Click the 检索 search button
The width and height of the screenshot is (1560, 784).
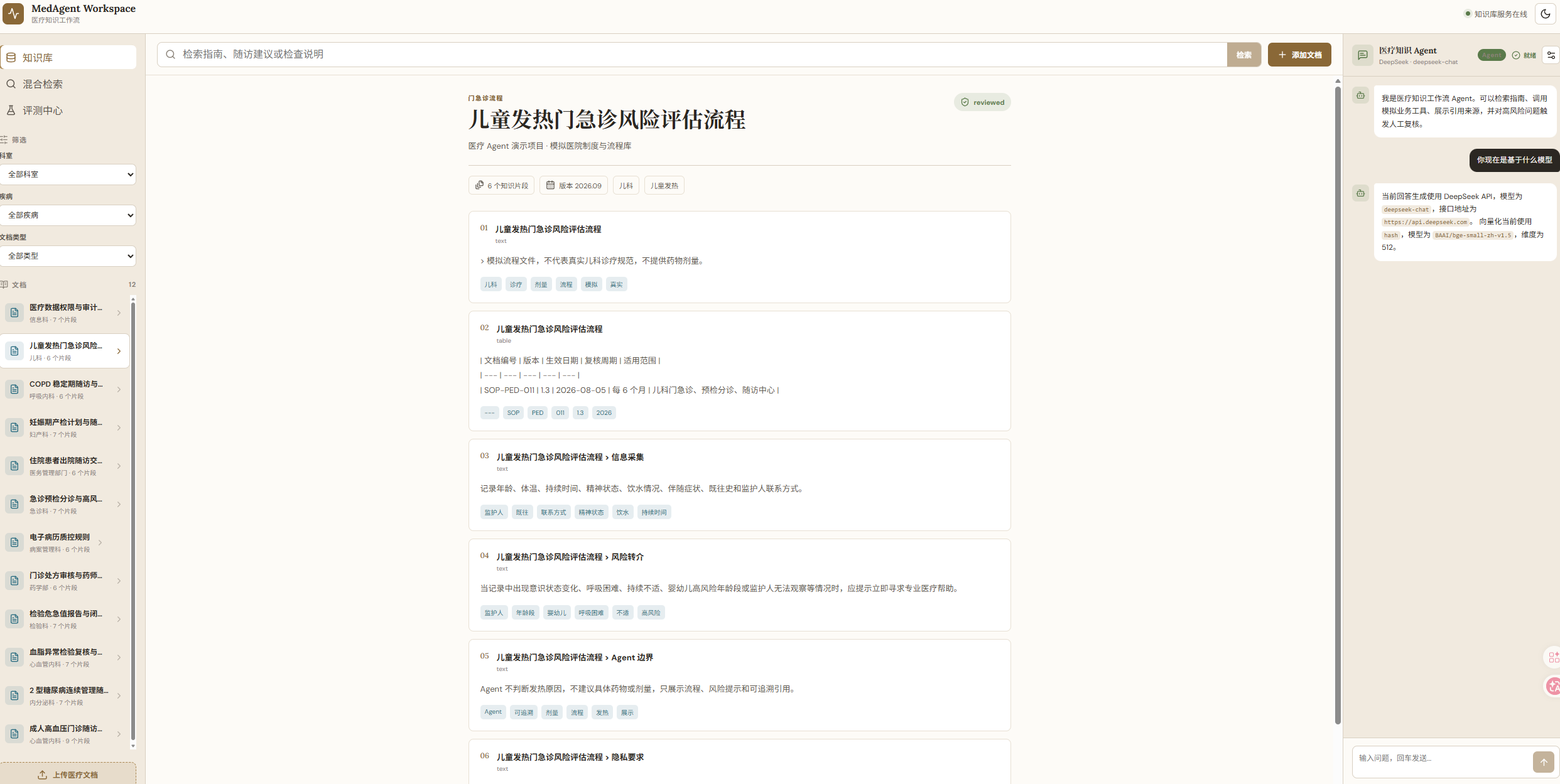pyautogui.click(x=1243, y=55)
